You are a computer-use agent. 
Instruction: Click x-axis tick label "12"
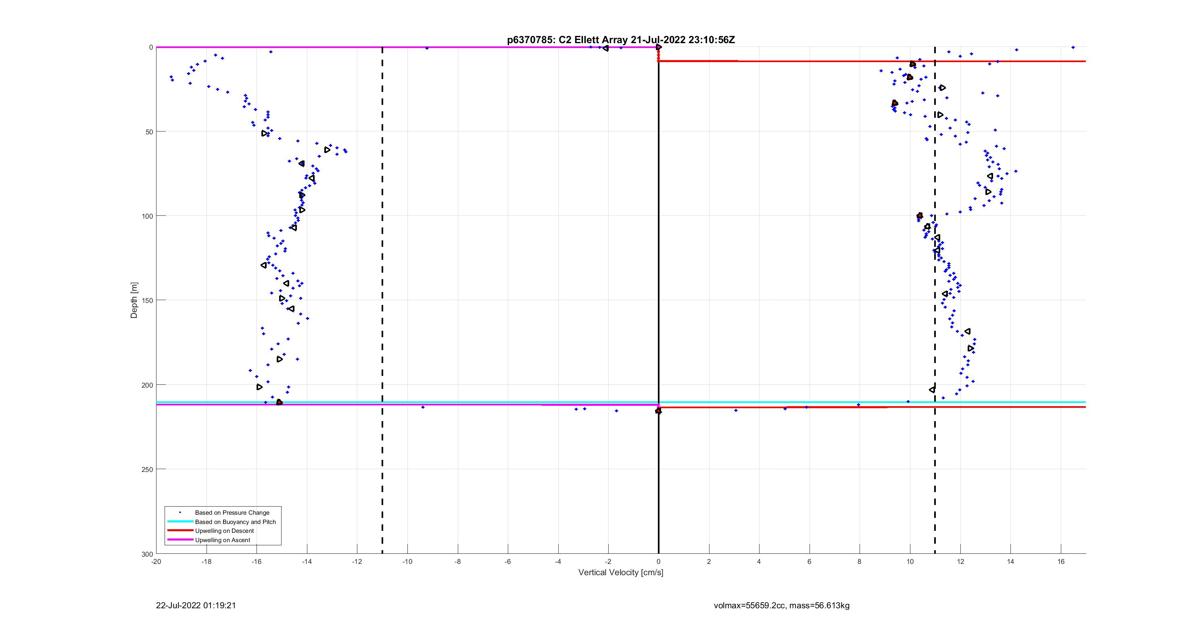pos(960,561)
